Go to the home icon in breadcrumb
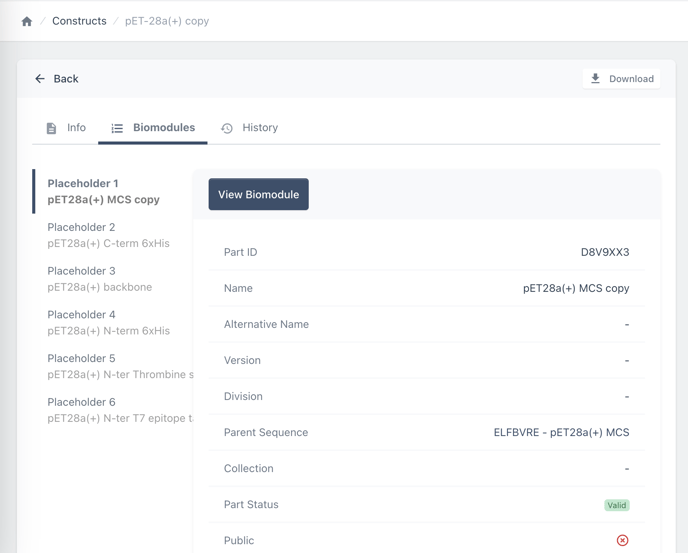The height and width of the screenshot is (553, 688). 27,21
